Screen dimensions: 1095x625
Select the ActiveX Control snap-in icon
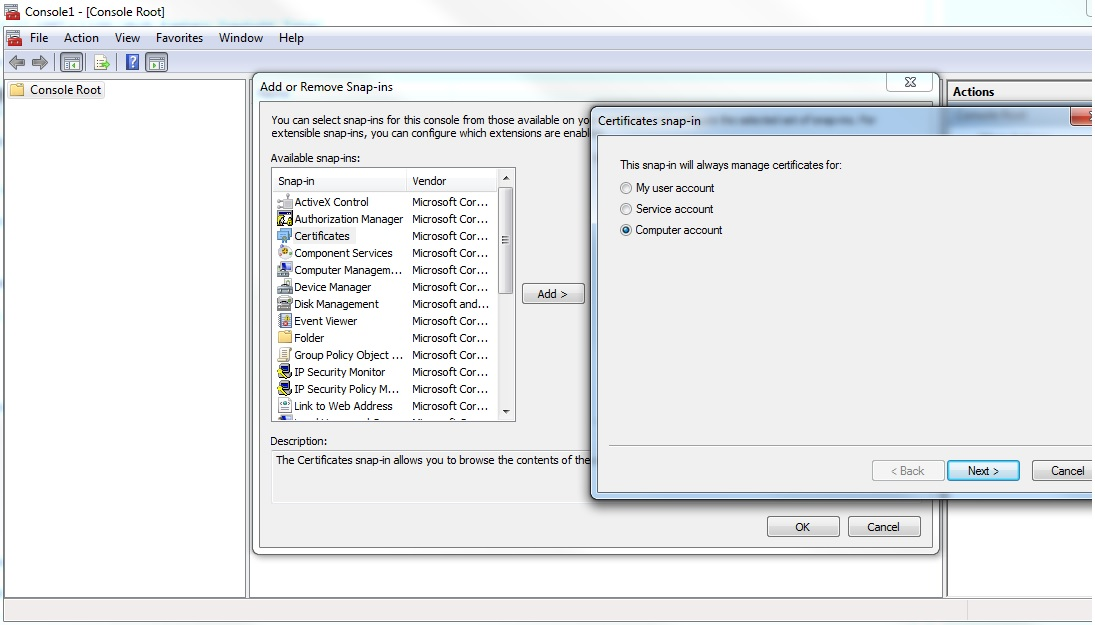click(284, 202)
